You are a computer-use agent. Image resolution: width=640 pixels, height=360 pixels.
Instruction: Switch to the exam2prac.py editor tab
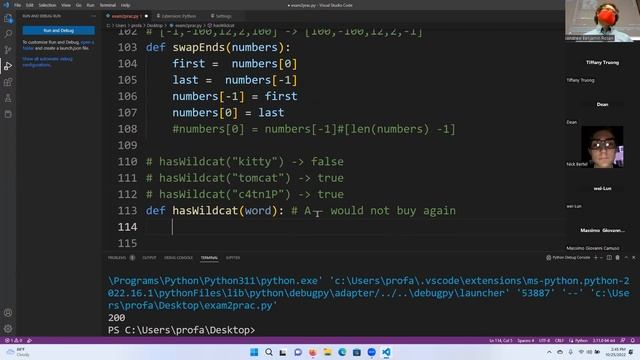[126, 16]
